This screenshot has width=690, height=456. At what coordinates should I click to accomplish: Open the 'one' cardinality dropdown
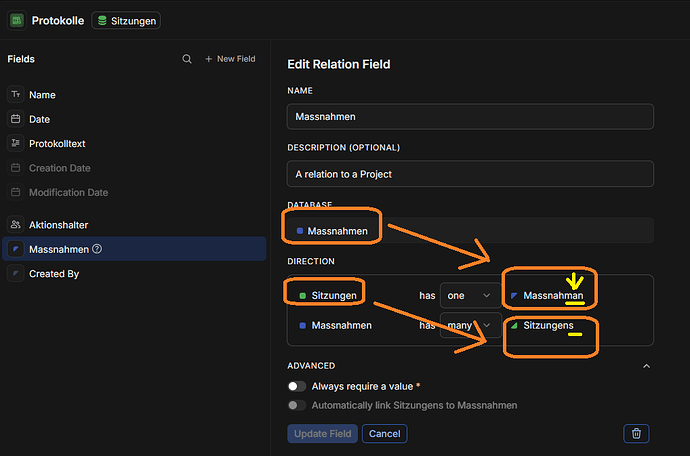click(469, 296)
